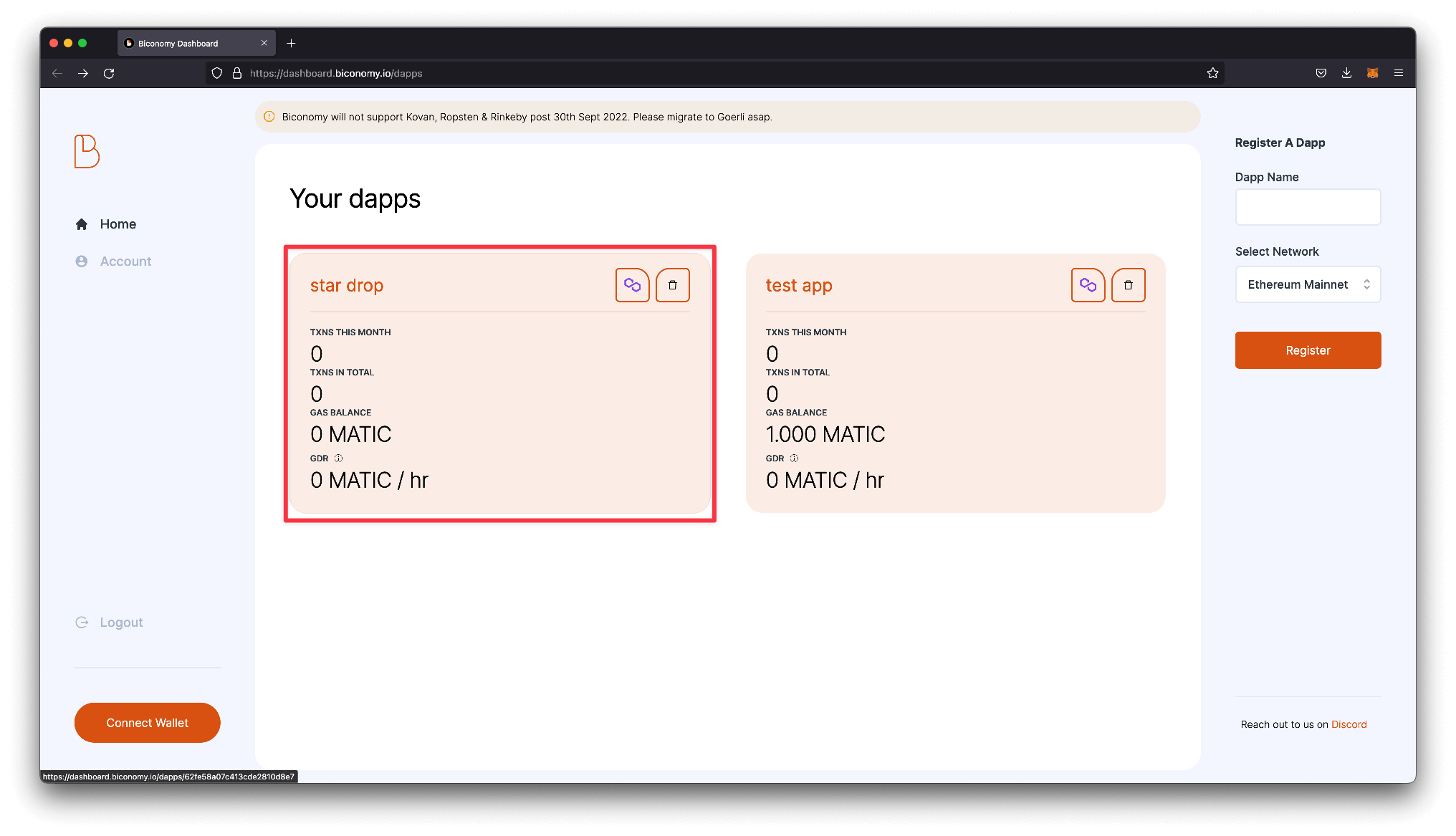The image size is (1456, 836).
Task: Bookmark this page with the star icon
Action: 1212,72
